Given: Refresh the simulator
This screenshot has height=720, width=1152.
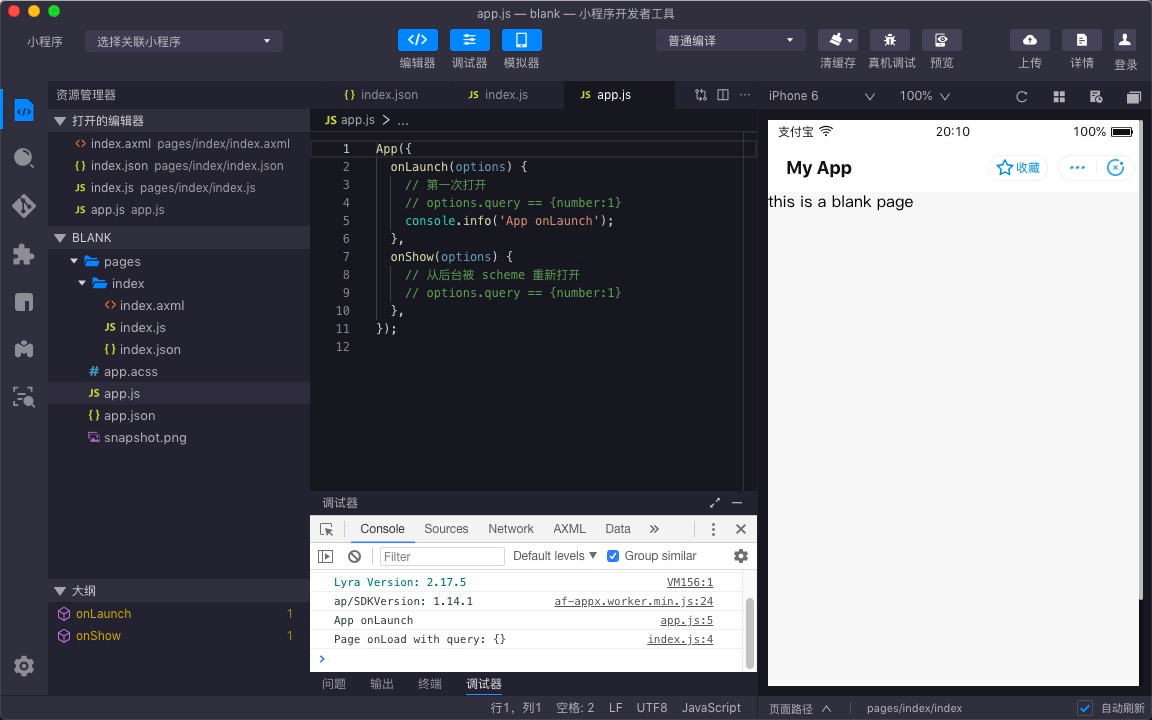Looking at the screenshot, I should point(1021,96).
